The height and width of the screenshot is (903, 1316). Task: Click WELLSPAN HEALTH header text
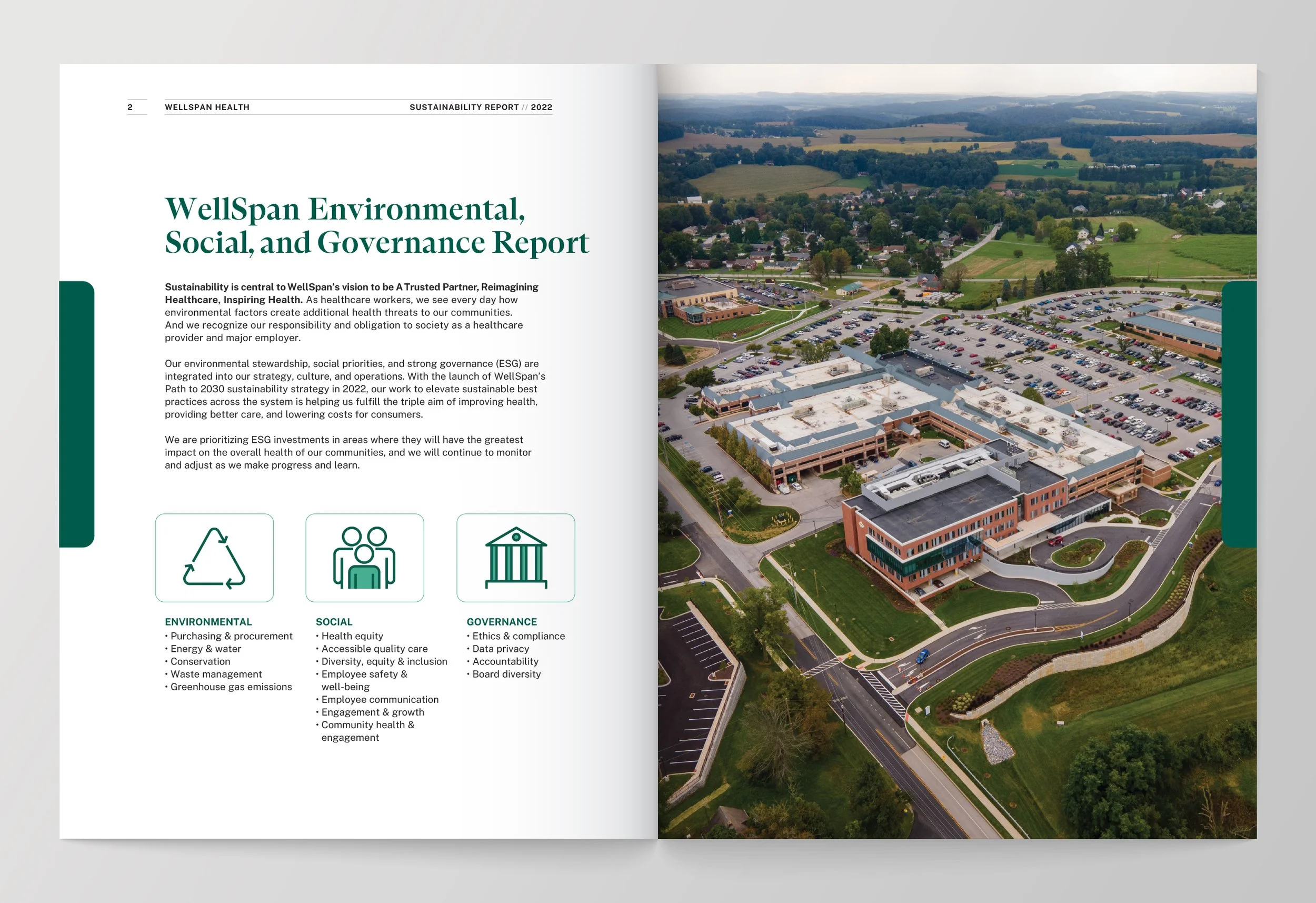click(x=207, y=107)
